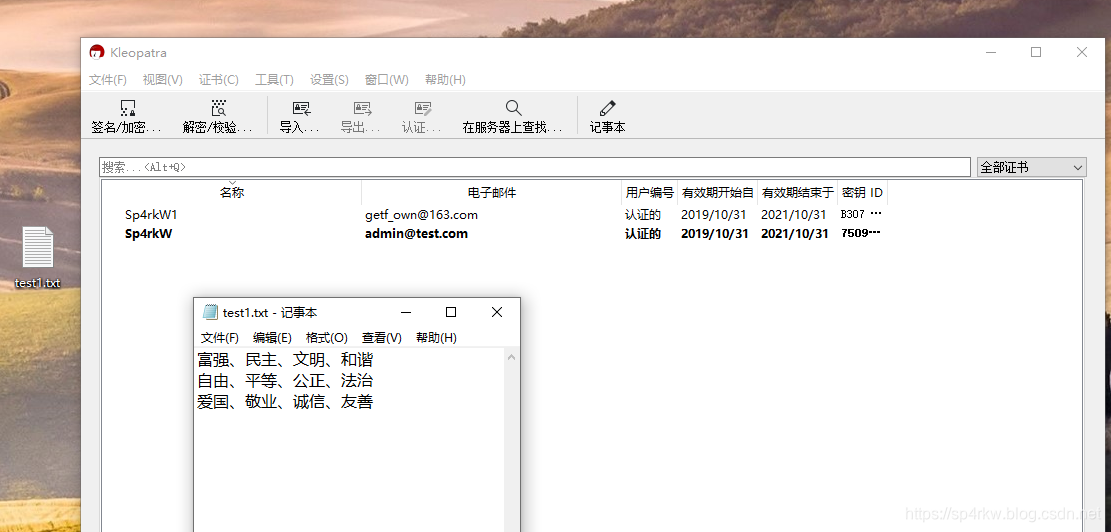Click the test1.txt file icon on desktop
The height and width of the screenshot is (532, 1111).
coord(38,248)
